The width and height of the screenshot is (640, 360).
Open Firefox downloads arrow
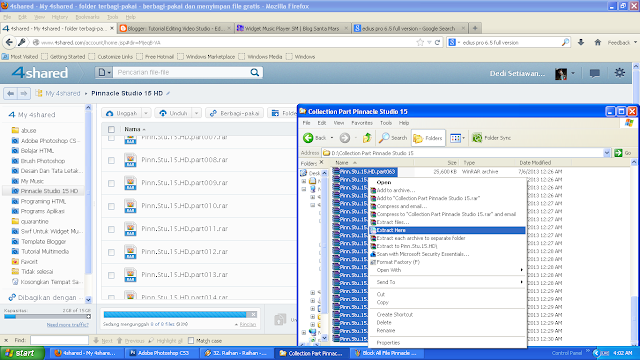click(x=581, y=42)
